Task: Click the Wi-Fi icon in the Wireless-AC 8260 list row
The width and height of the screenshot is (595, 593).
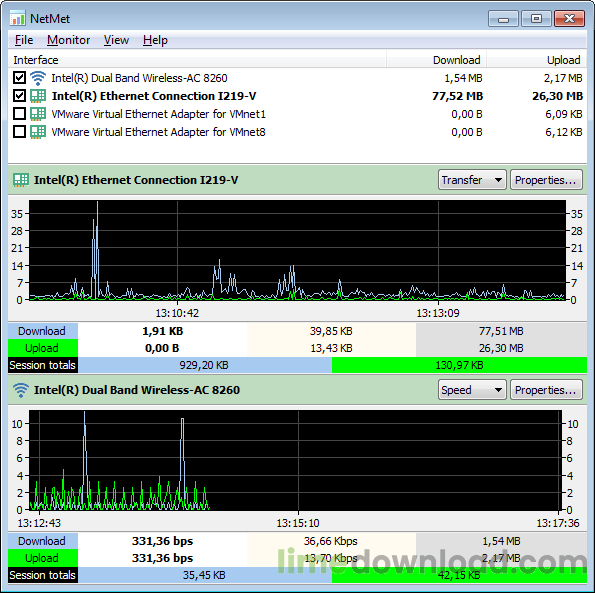Action: click(38, 78)
